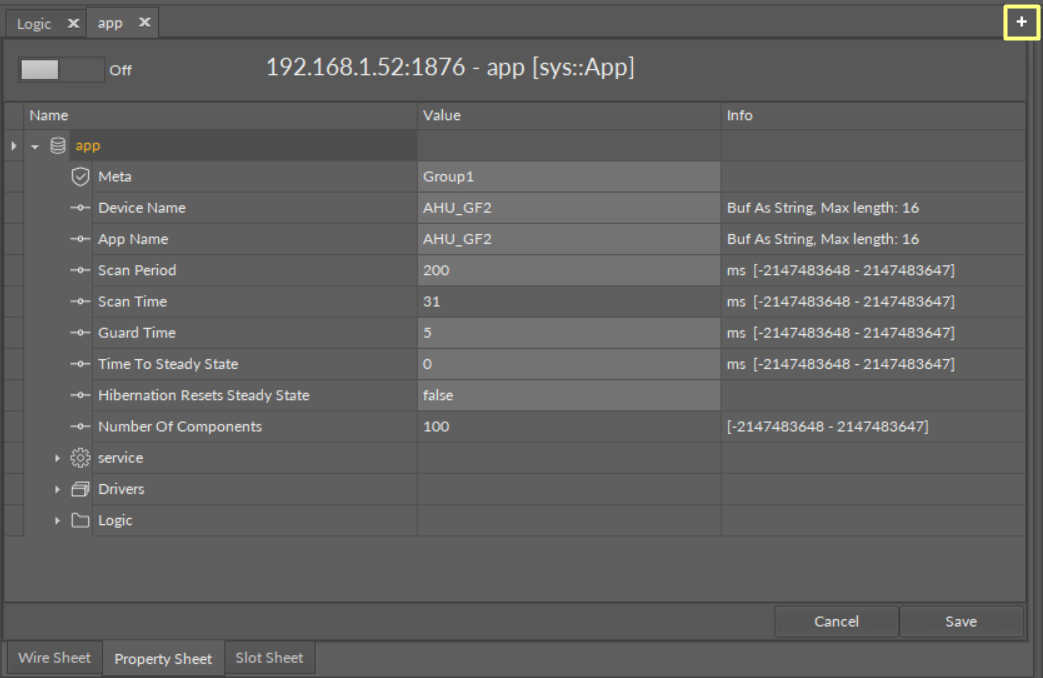Expand the service tree node
1043x678 pixels.
coord(57,458)
